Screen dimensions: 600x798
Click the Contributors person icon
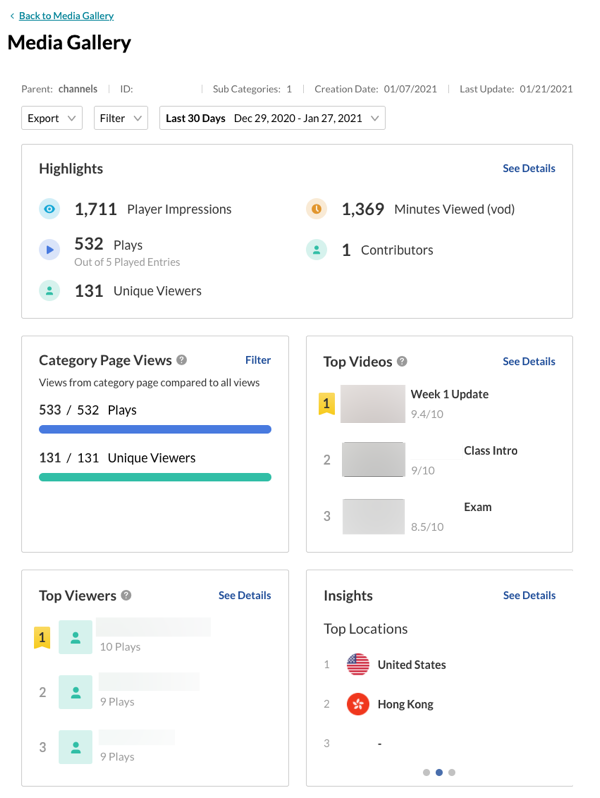point(316,249)
